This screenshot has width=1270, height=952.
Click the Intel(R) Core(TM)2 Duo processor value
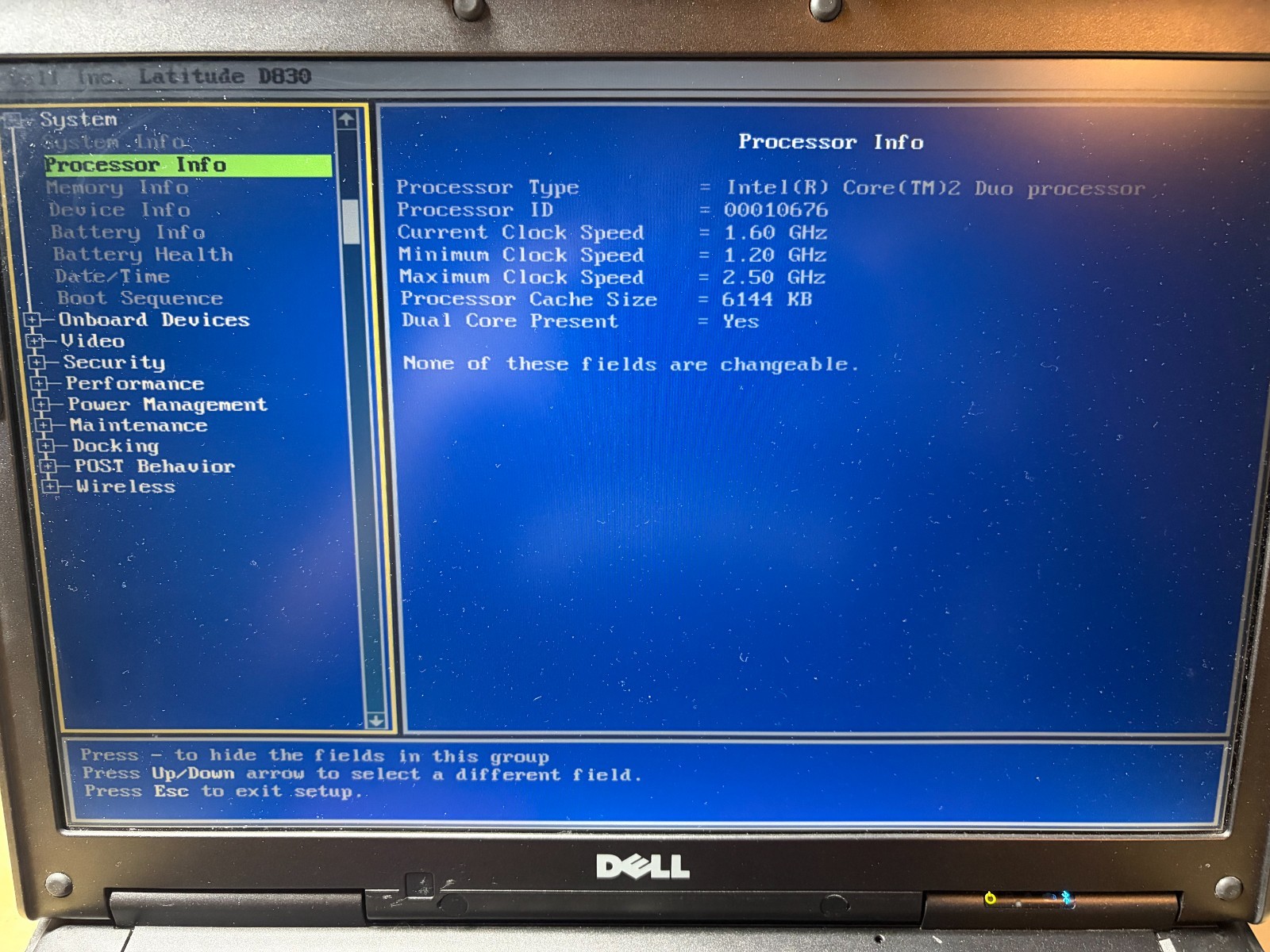click(x=937, y=189)
